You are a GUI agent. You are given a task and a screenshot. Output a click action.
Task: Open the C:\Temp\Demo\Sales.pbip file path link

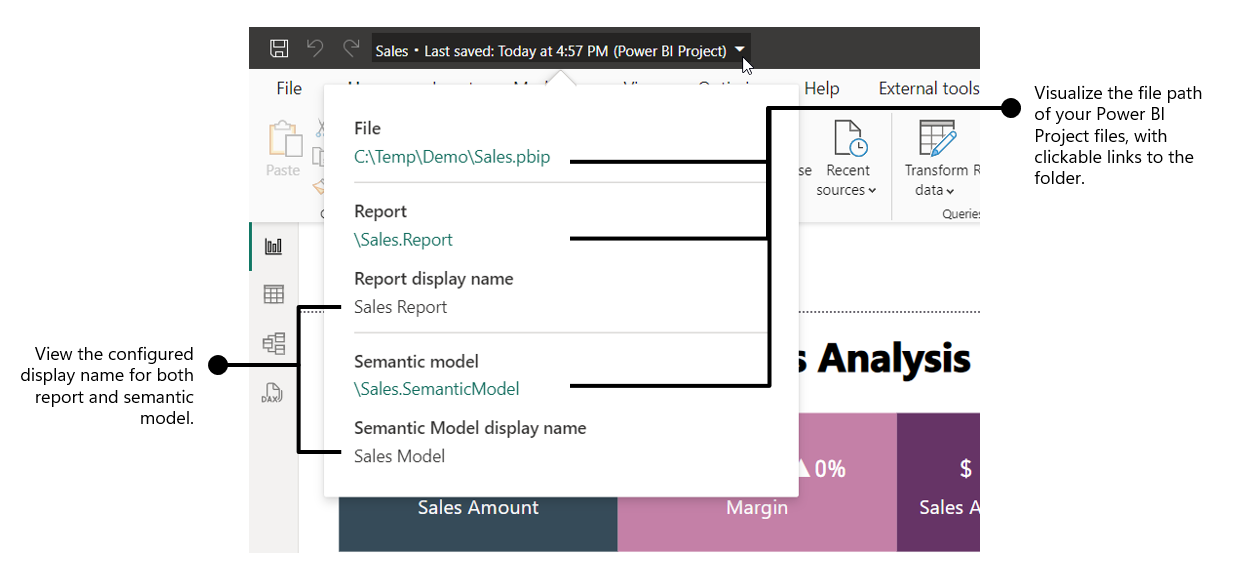pyautogui.click(x=452, y=157)
